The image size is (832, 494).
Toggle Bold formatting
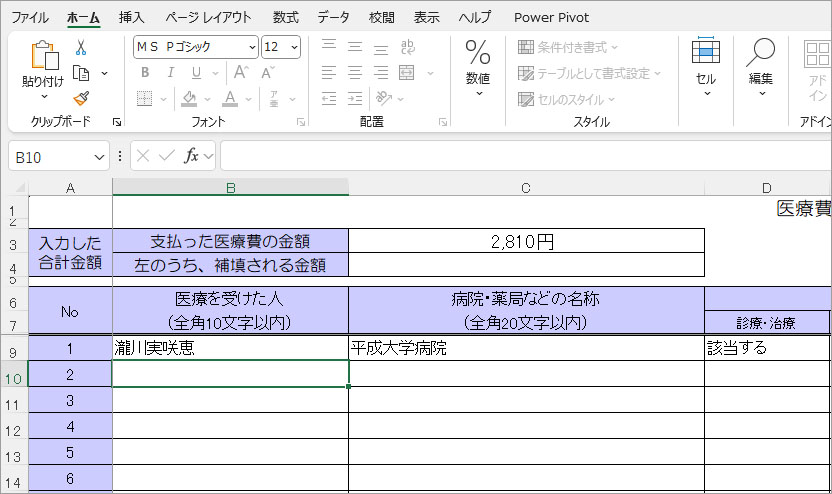[145, 73]
